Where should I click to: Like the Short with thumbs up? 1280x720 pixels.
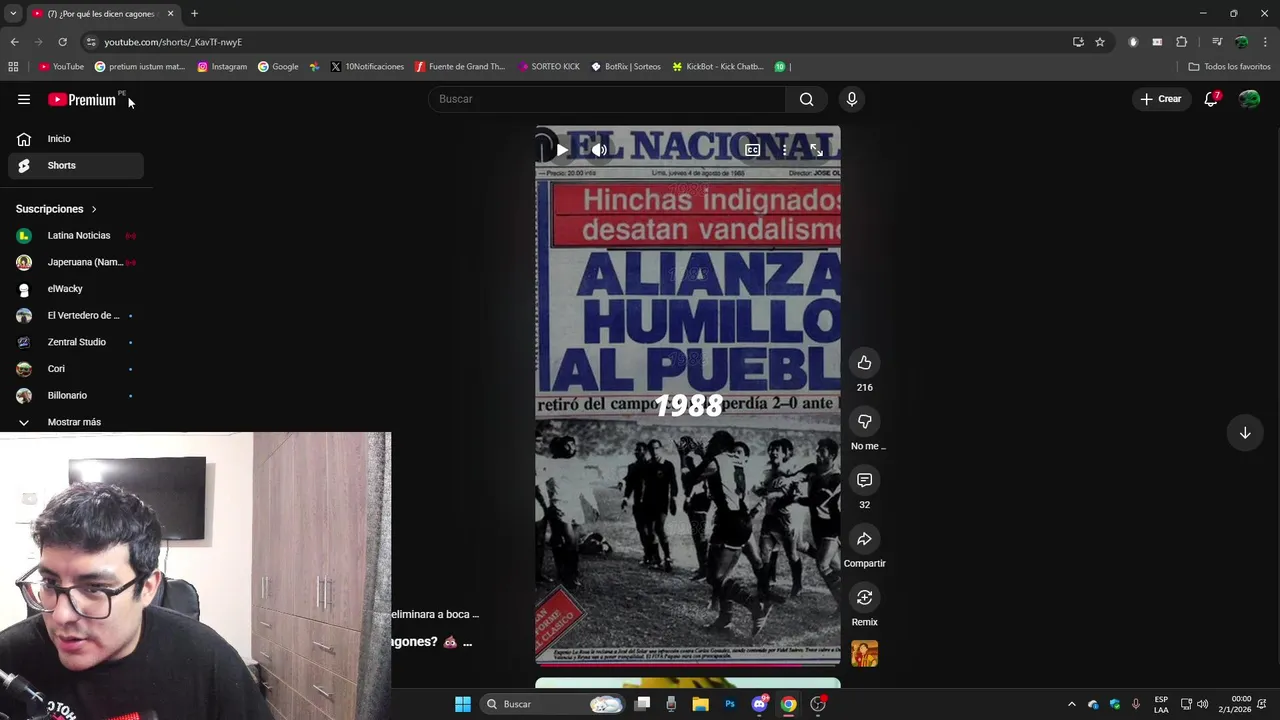pos(864,363)
